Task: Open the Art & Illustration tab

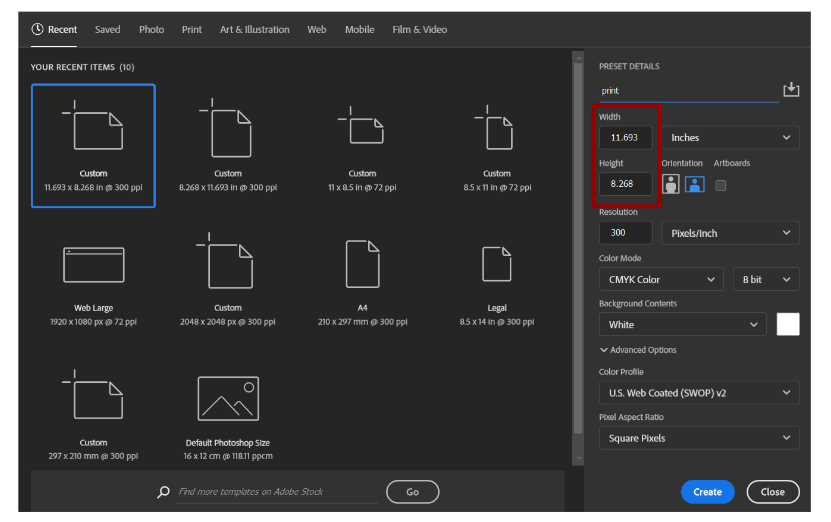Action: pos(254,30)
